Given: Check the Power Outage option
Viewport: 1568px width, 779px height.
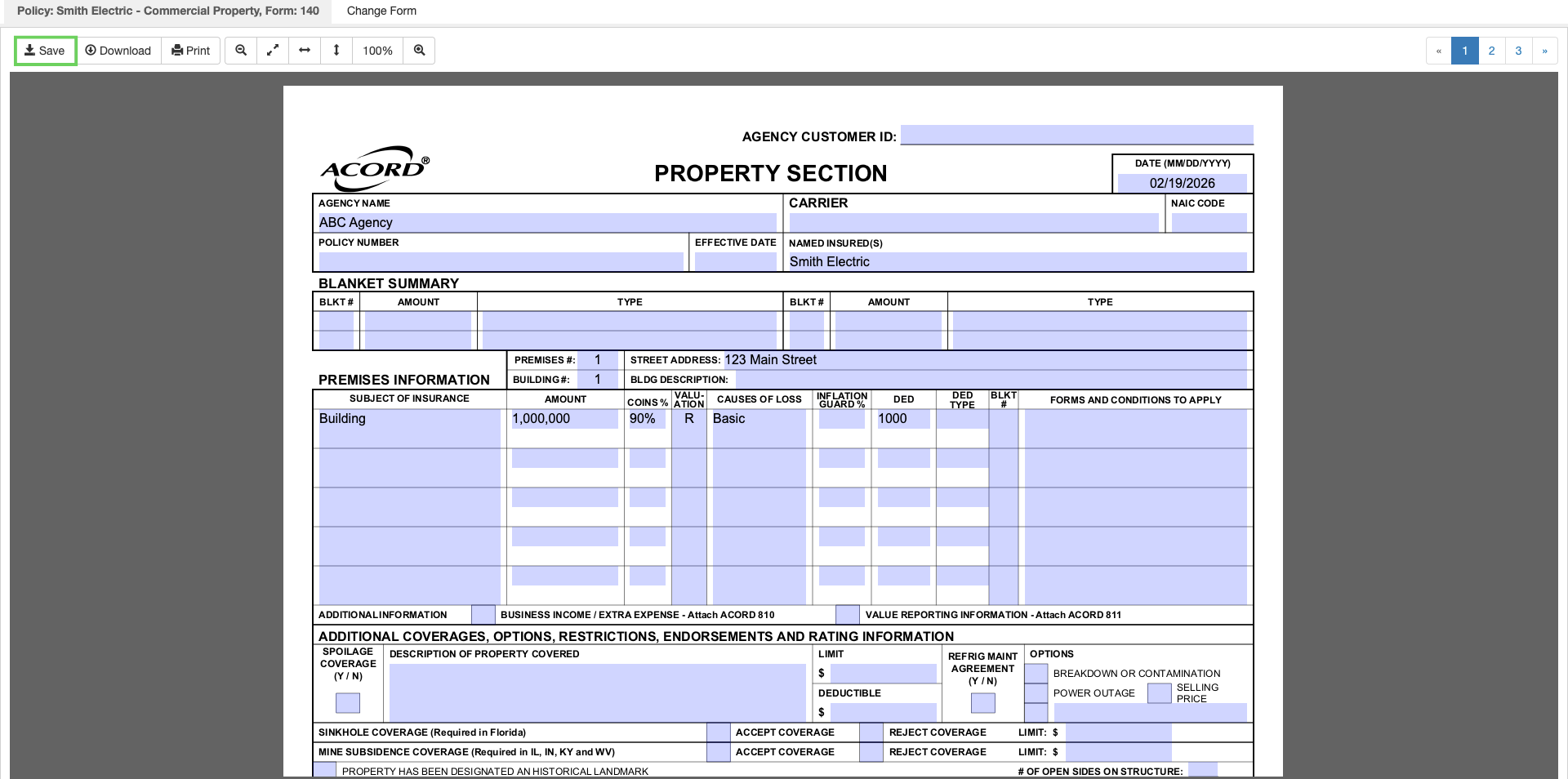Looking at the screenshot, I should [1036, 692].
